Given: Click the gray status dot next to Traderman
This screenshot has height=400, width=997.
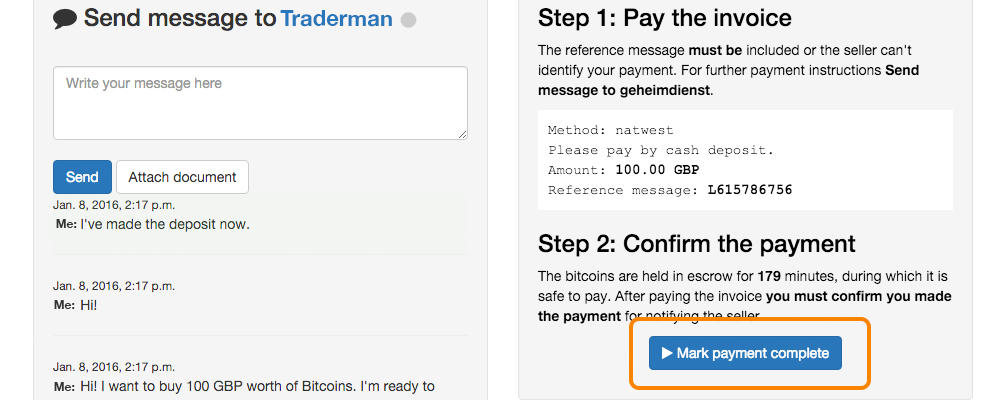Looking at the screenshot, I should click(x=408, y=20).
